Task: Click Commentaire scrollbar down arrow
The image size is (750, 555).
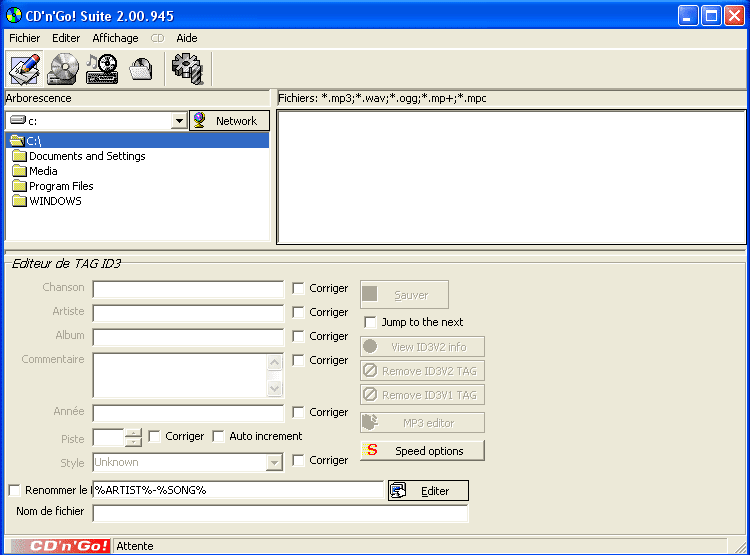Action: (275, 388)
